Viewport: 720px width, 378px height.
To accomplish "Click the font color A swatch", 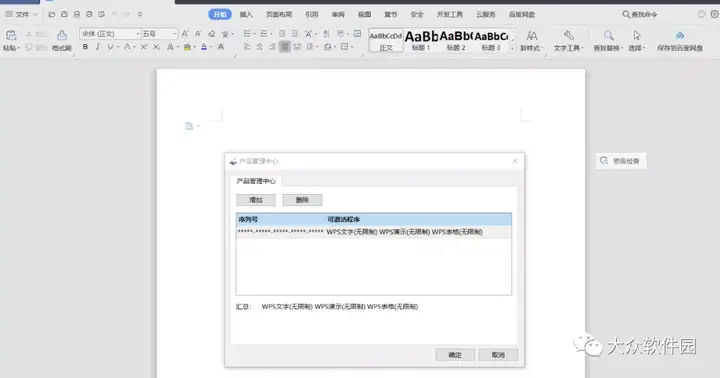I will [x=204, y=47].
